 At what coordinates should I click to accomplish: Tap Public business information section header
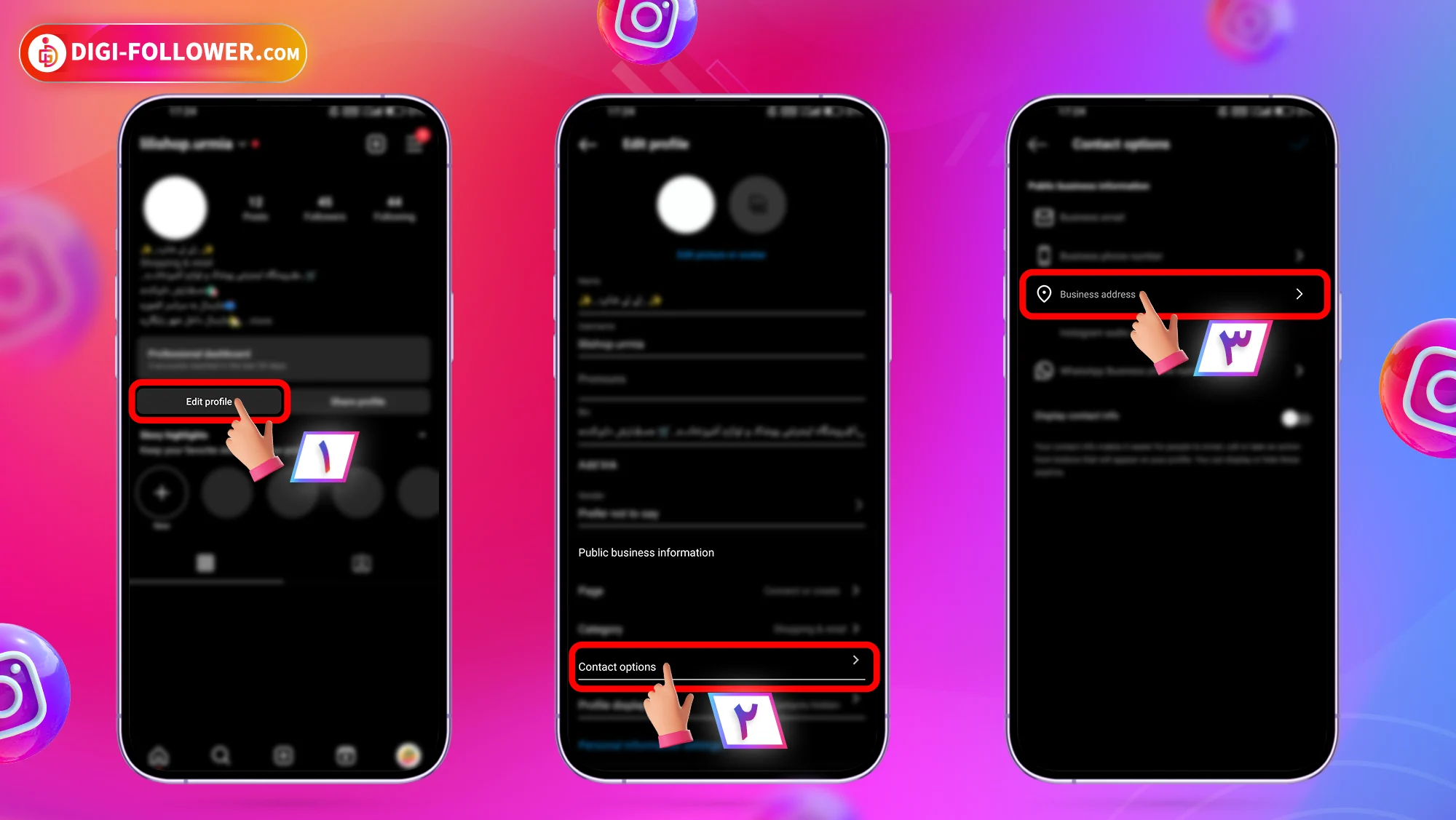point(646,552)
